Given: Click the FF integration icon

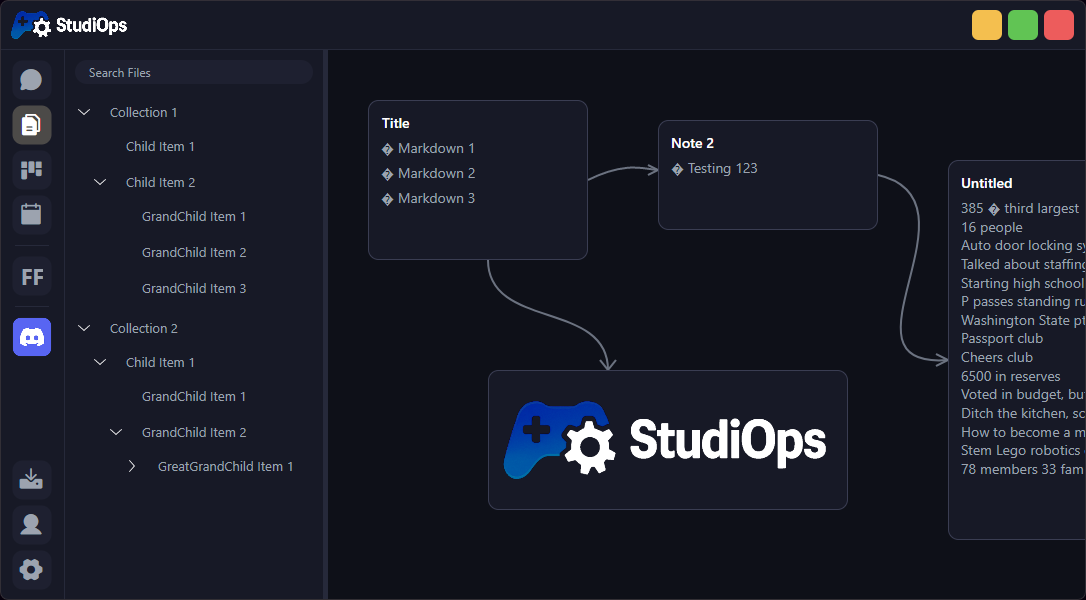Looking at the screenshot, I should (30, 276).
